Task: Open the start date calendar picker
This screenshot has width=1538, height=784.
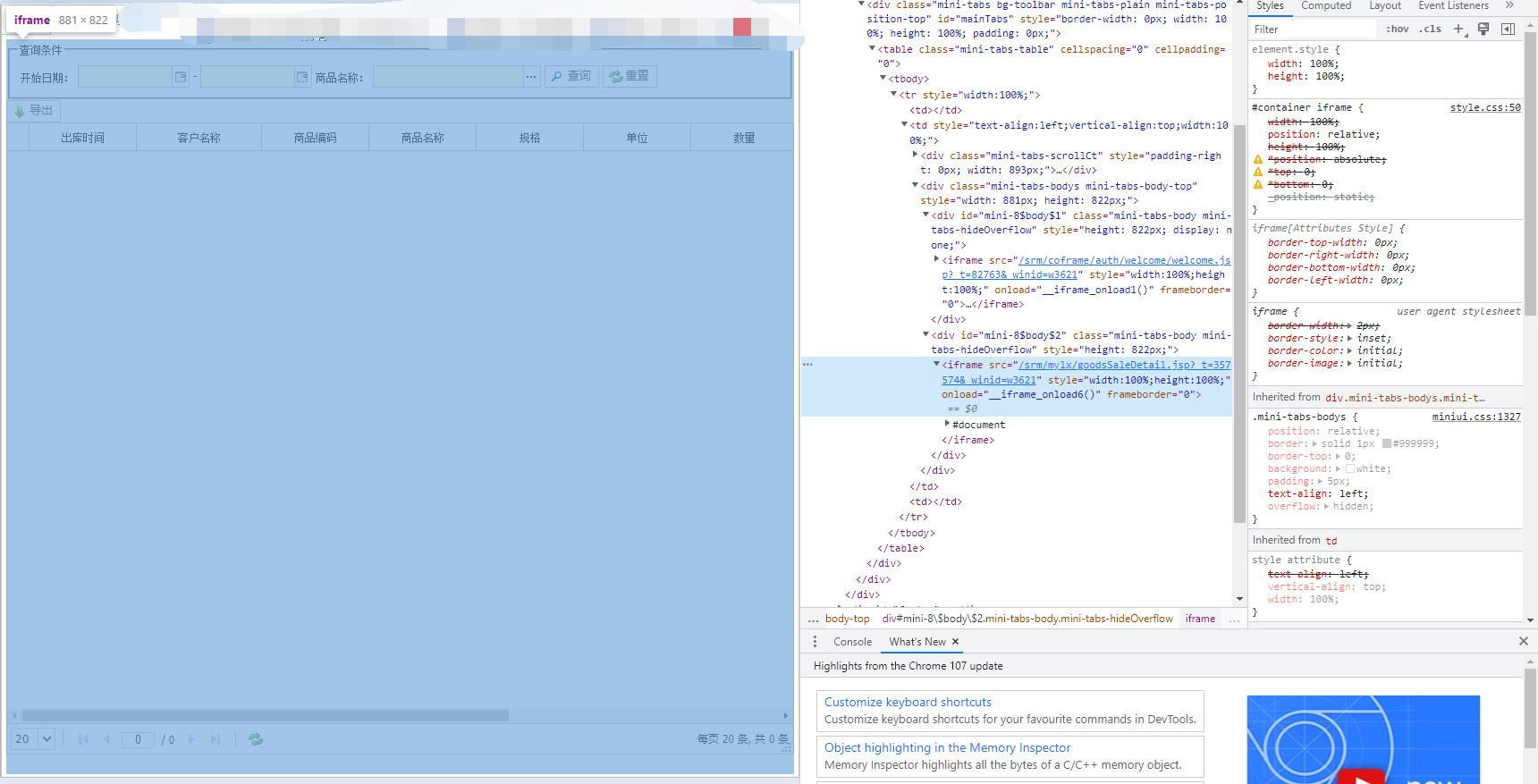Action: [181, 77]
